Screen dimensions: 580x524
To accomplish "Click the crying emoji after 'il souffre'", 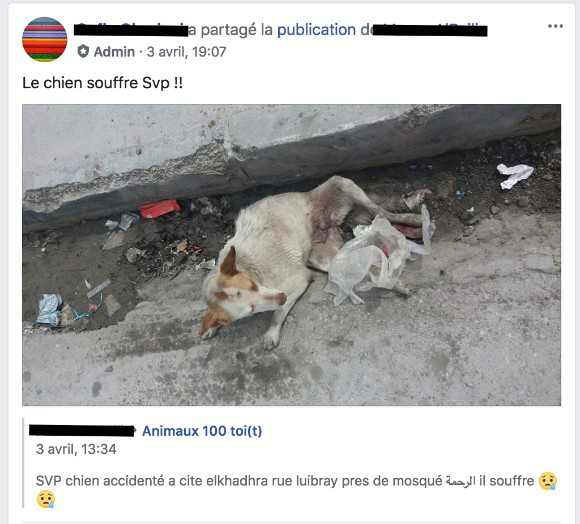I will point(548,481).
